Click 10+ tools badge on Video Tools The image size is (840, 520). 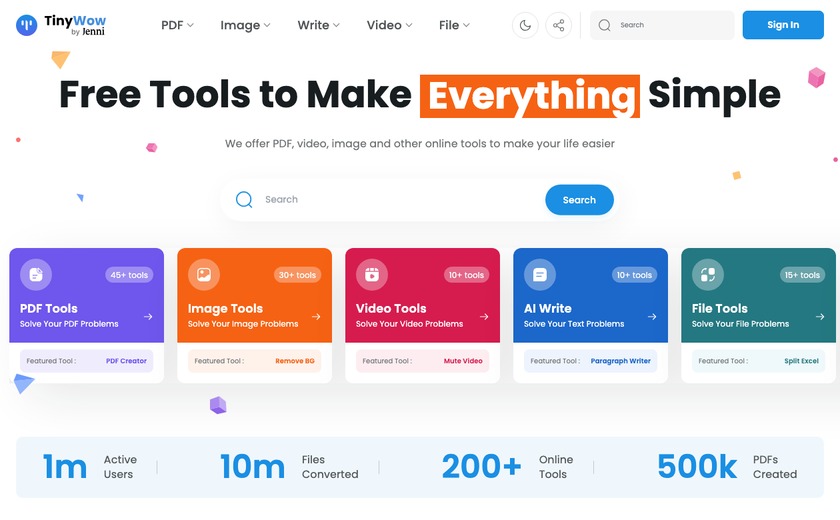(466, 275)
